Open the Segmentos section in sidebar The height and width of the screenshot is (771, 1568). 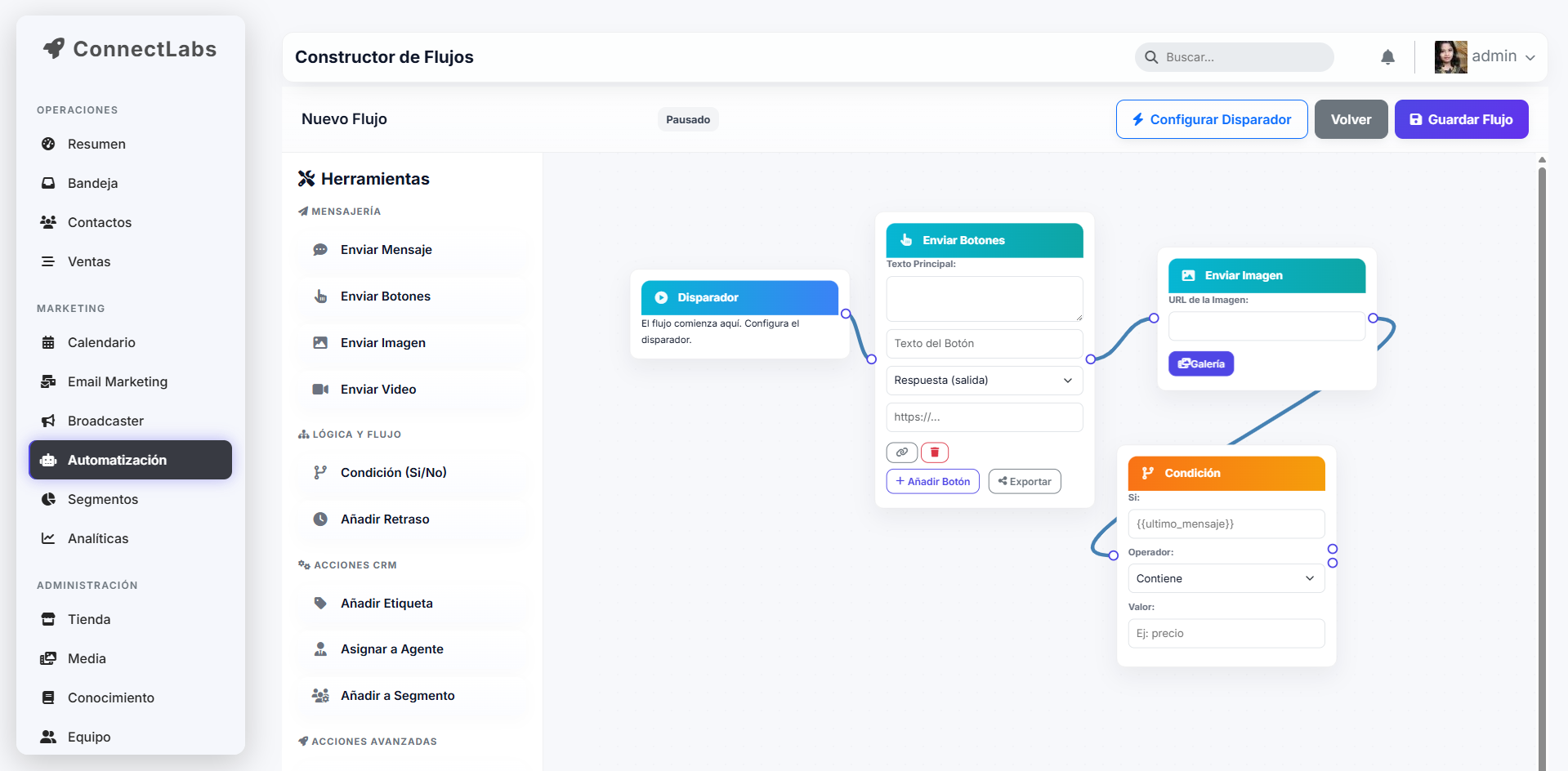point(101,499)
